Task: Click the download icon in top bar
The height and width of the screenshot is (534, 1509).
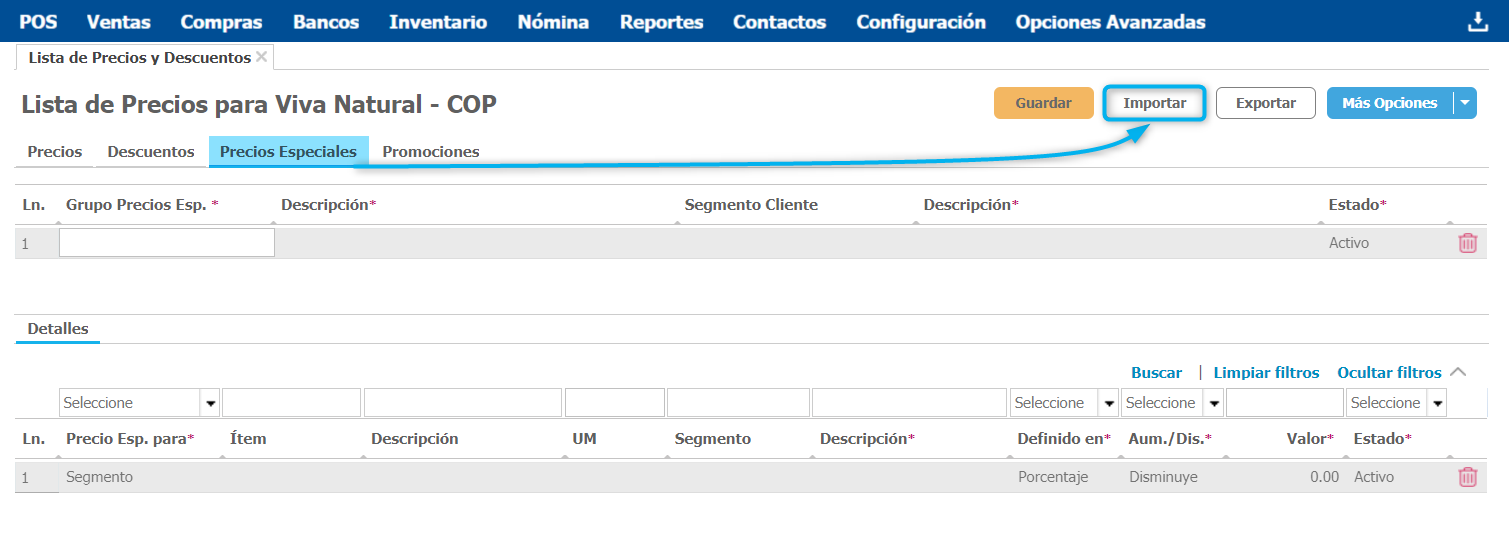Action: pos(1478,22)
